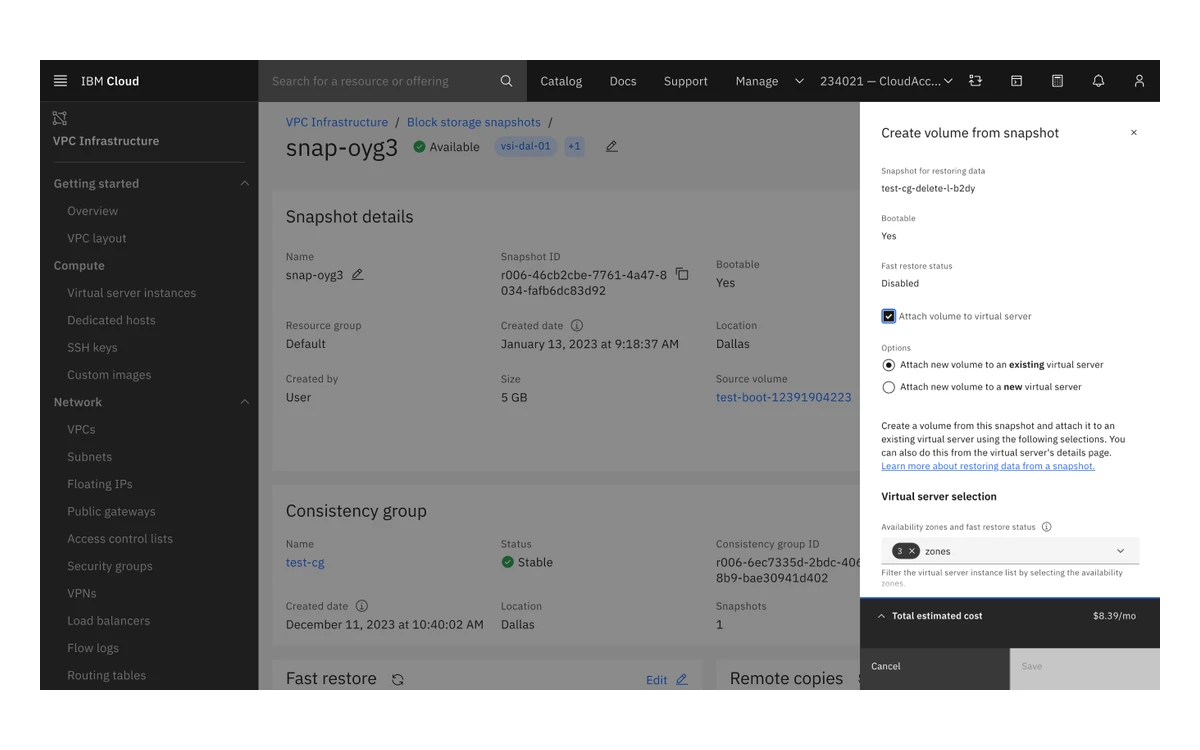Click the Save button
The width and height of the screenshot is (1200, 750).
[1085, 668]
